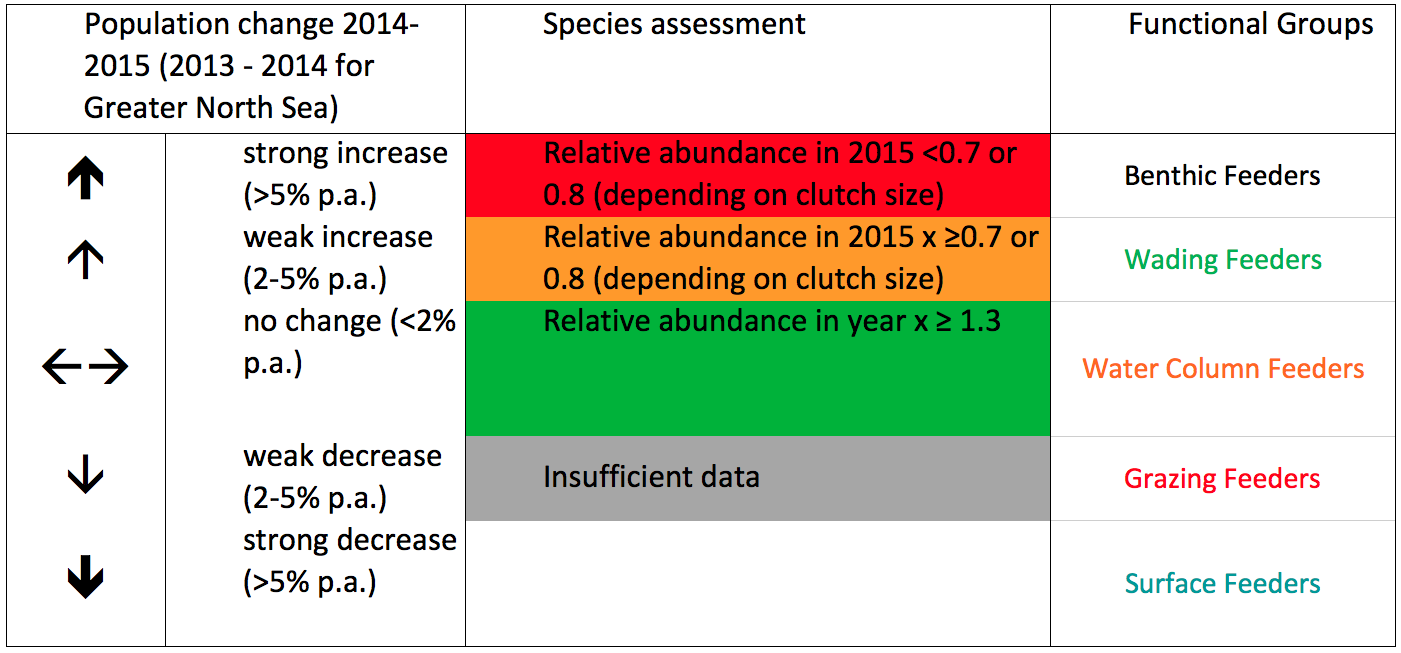
Task: Click the thin down arrow weak decrease icon
Action: click(86, 474)
